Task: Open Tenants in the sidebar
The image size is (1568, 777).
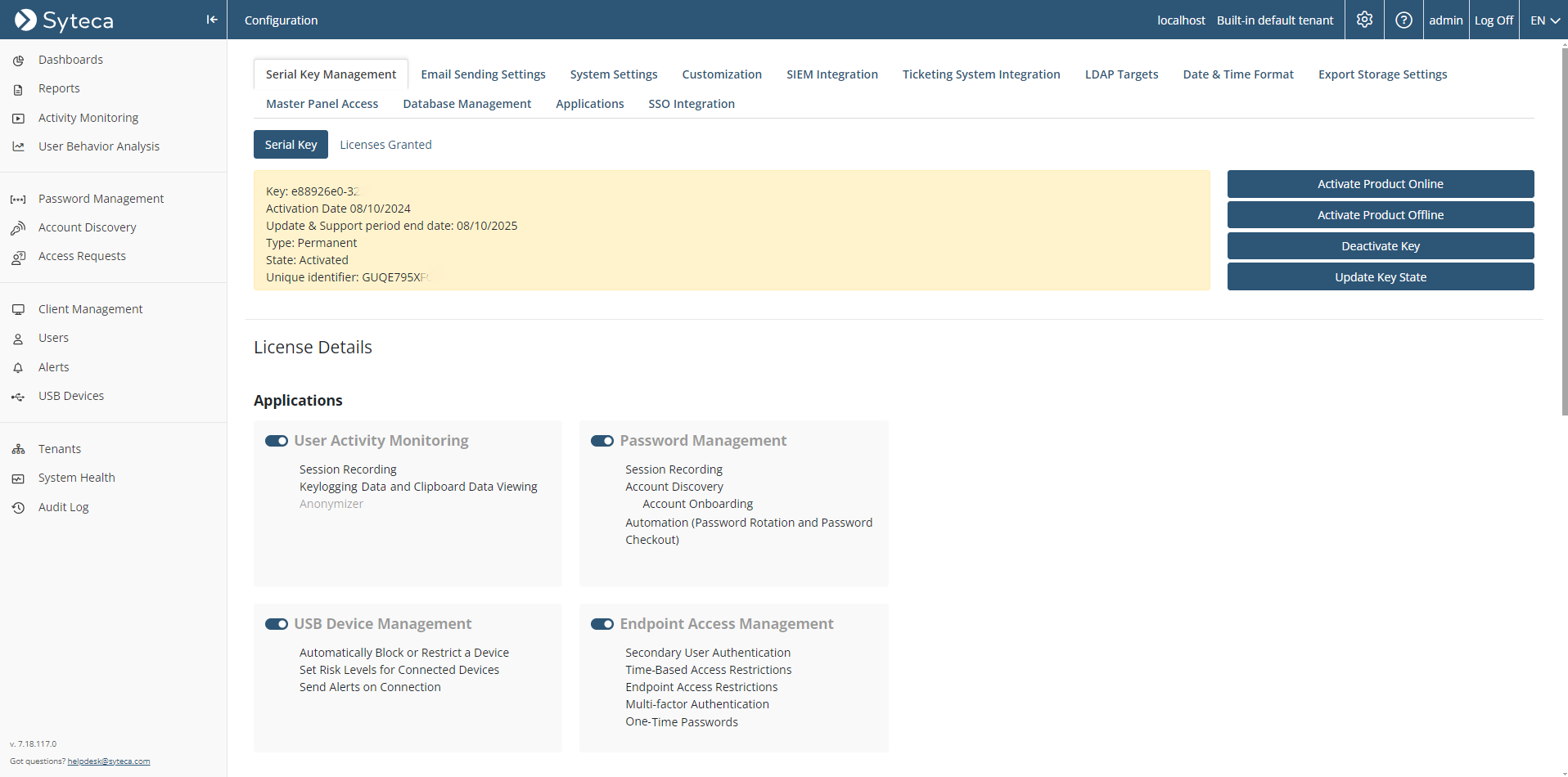Action: click(x=60, y=449)
